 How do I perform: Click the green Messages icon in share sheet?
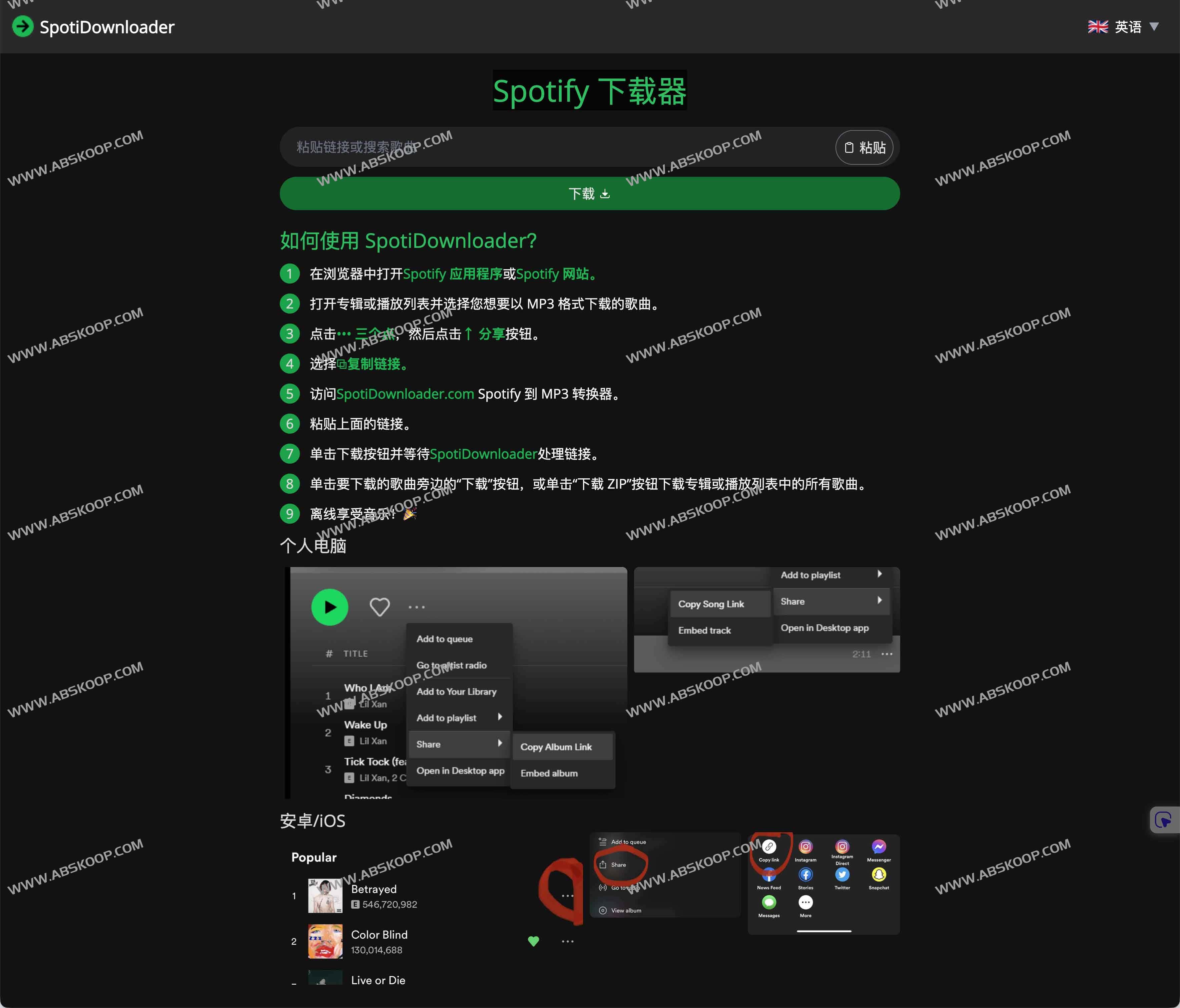(769, 902)
